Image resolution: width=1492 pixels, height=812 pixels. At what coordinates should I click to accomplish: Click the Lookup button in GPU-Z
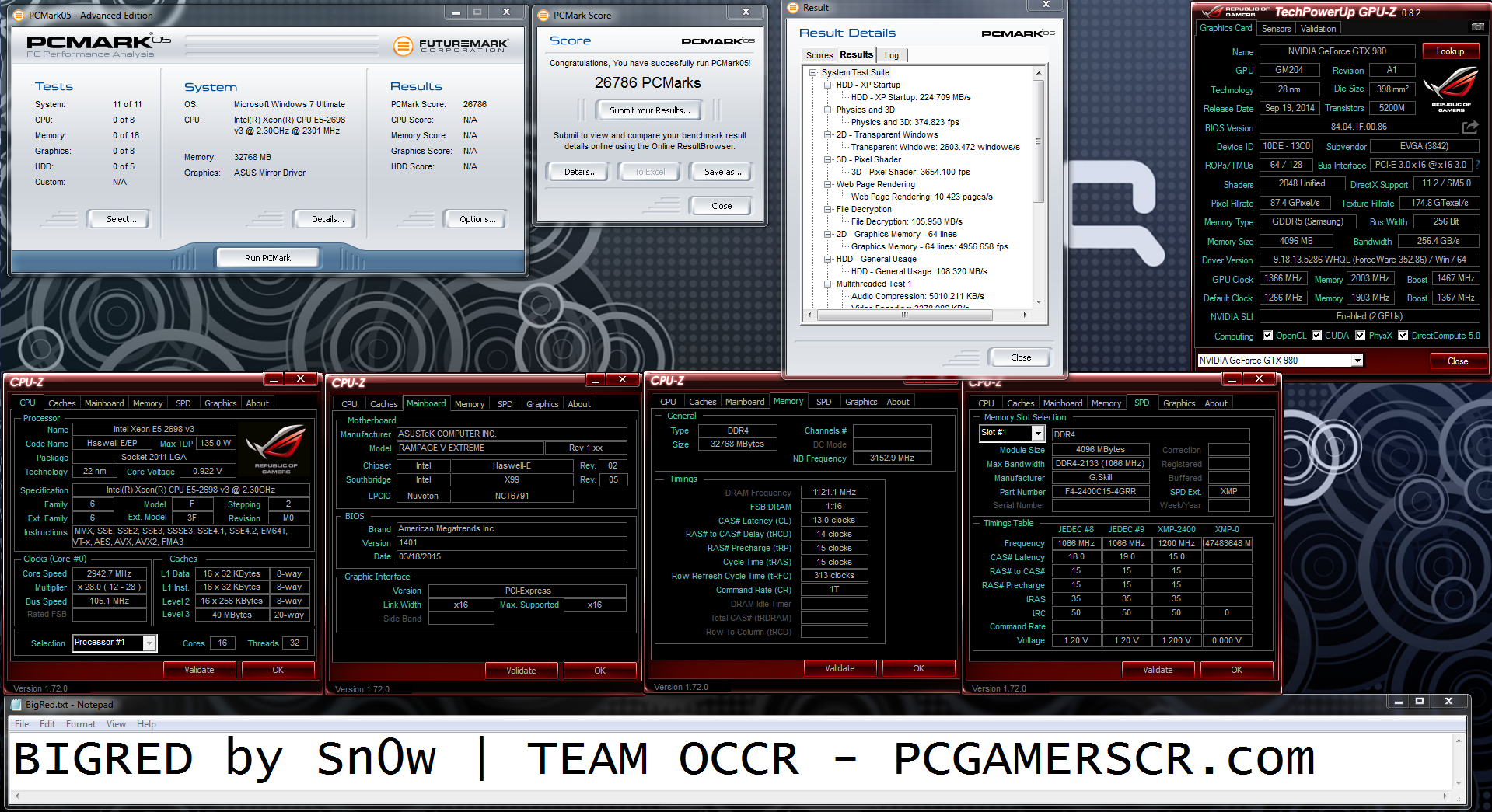1450,51
